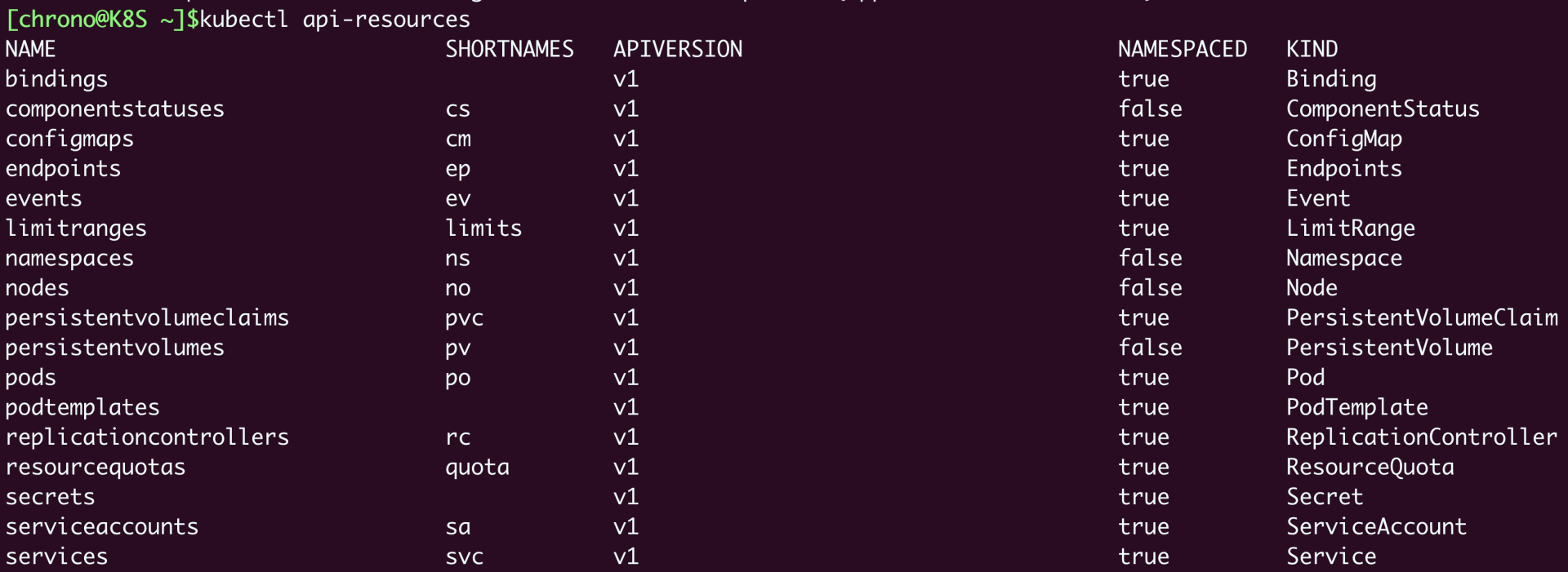Click the PodTemplate kind entry

(1356, 407)
